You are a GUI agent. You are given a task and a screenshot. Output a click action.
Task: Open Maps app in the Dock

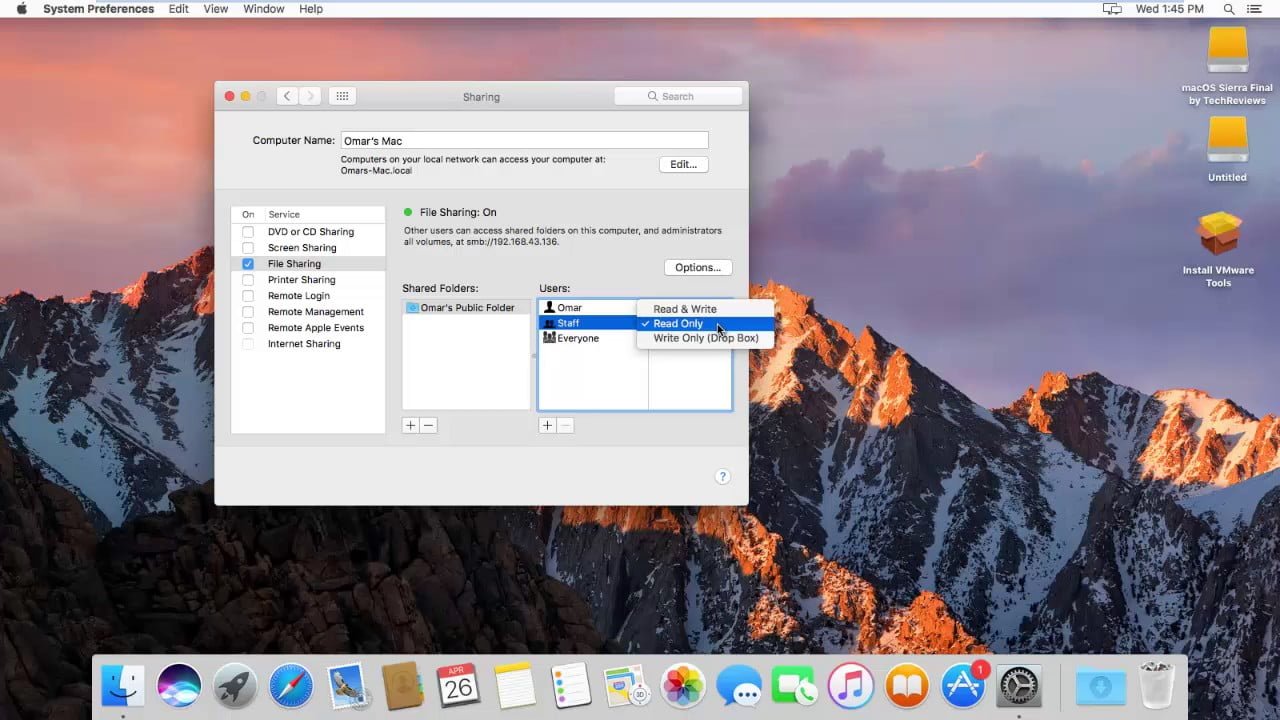coord(628,686)
